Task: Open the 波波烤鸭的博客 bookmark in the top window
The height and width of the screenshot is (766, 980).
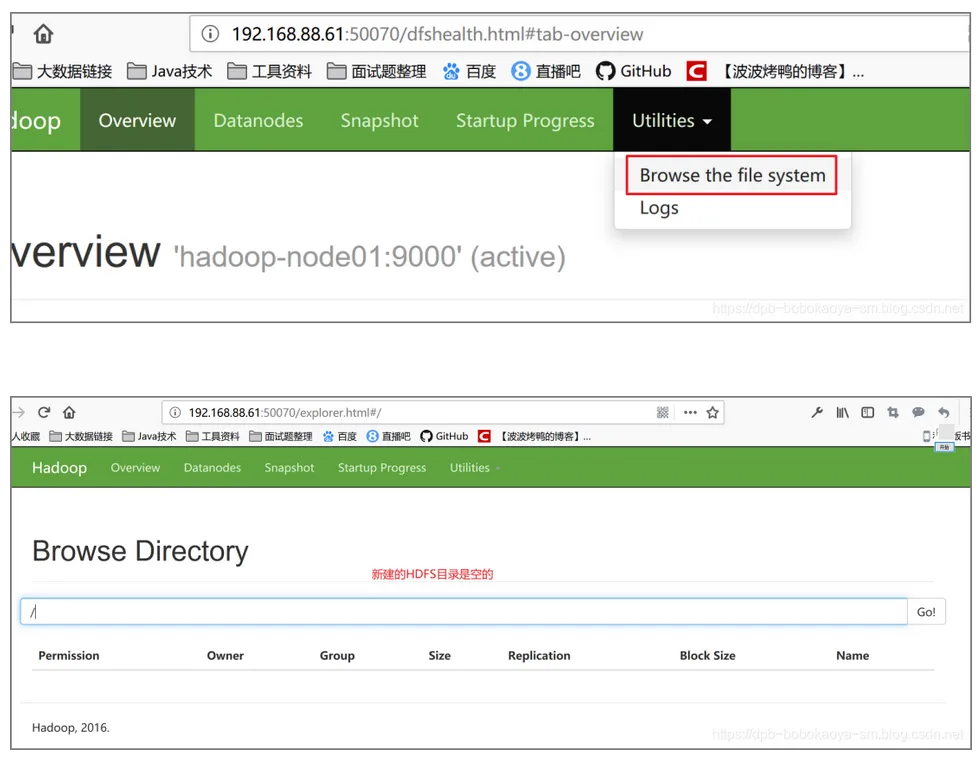Action: click(775, 71)
